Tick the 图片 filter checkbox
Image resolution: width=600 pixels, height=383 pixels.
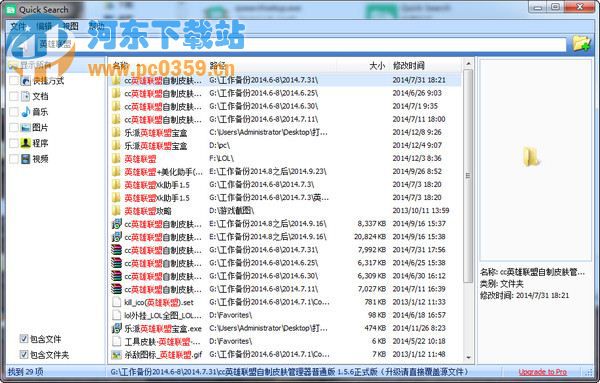pos(14,127)
